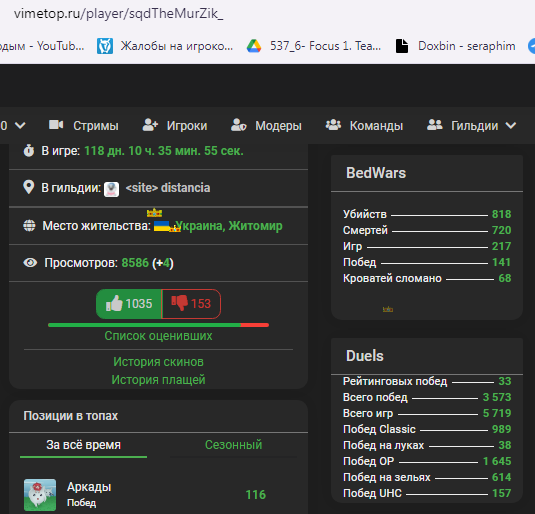Click the location pin icon next to В гильдии

tap(29, 187)
